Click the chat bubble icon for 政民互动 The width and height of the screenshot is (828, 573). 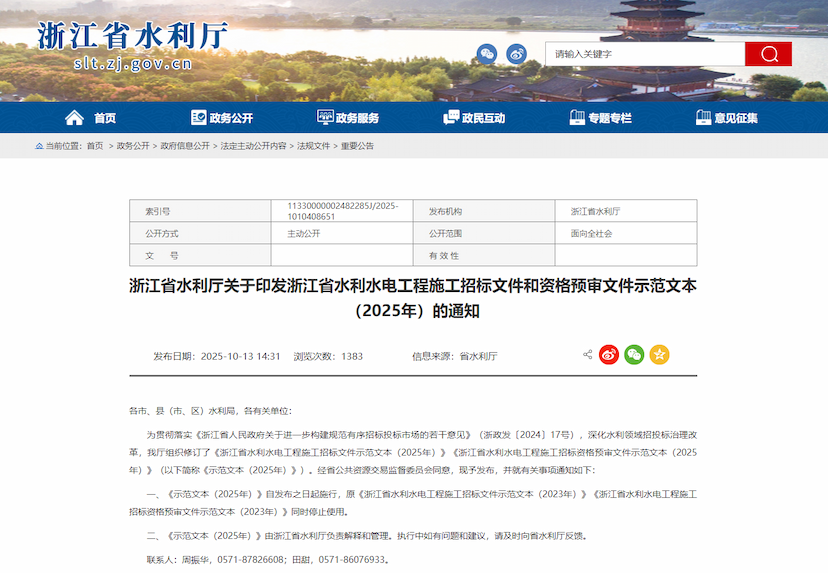tap(451, 118)
